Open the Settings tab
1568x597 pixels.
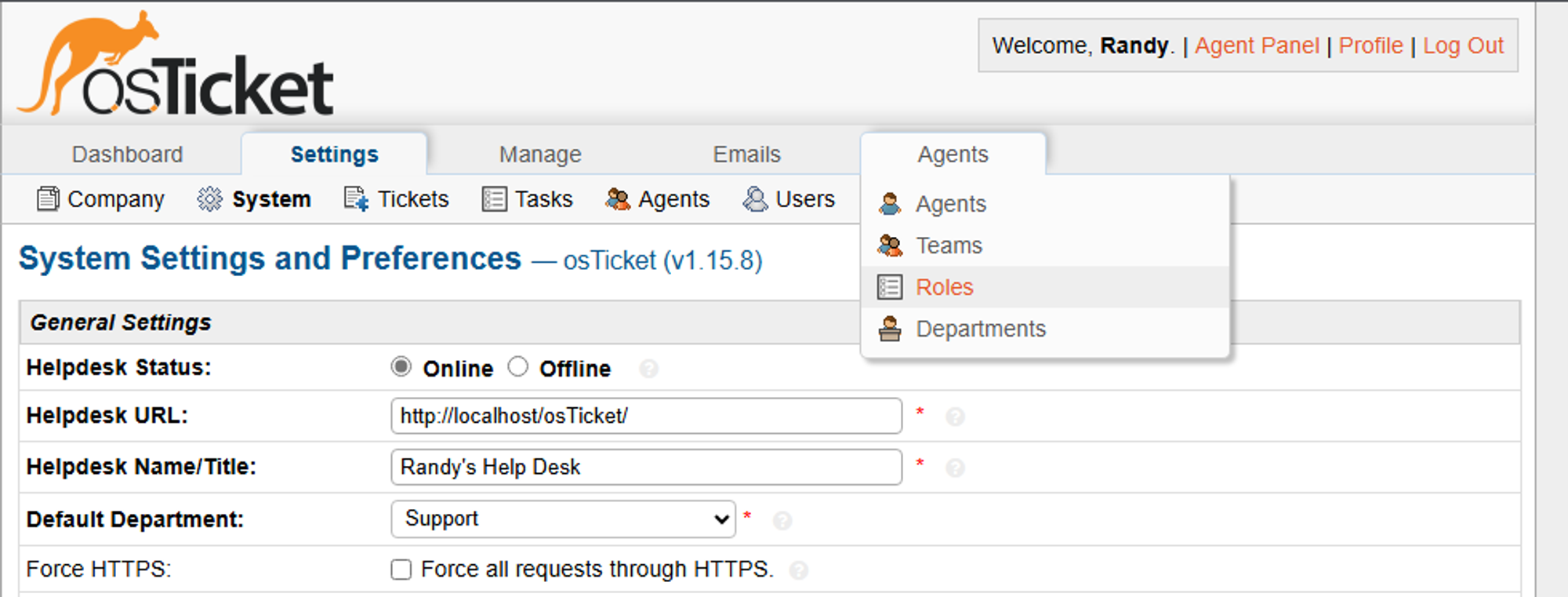[335, 155]
